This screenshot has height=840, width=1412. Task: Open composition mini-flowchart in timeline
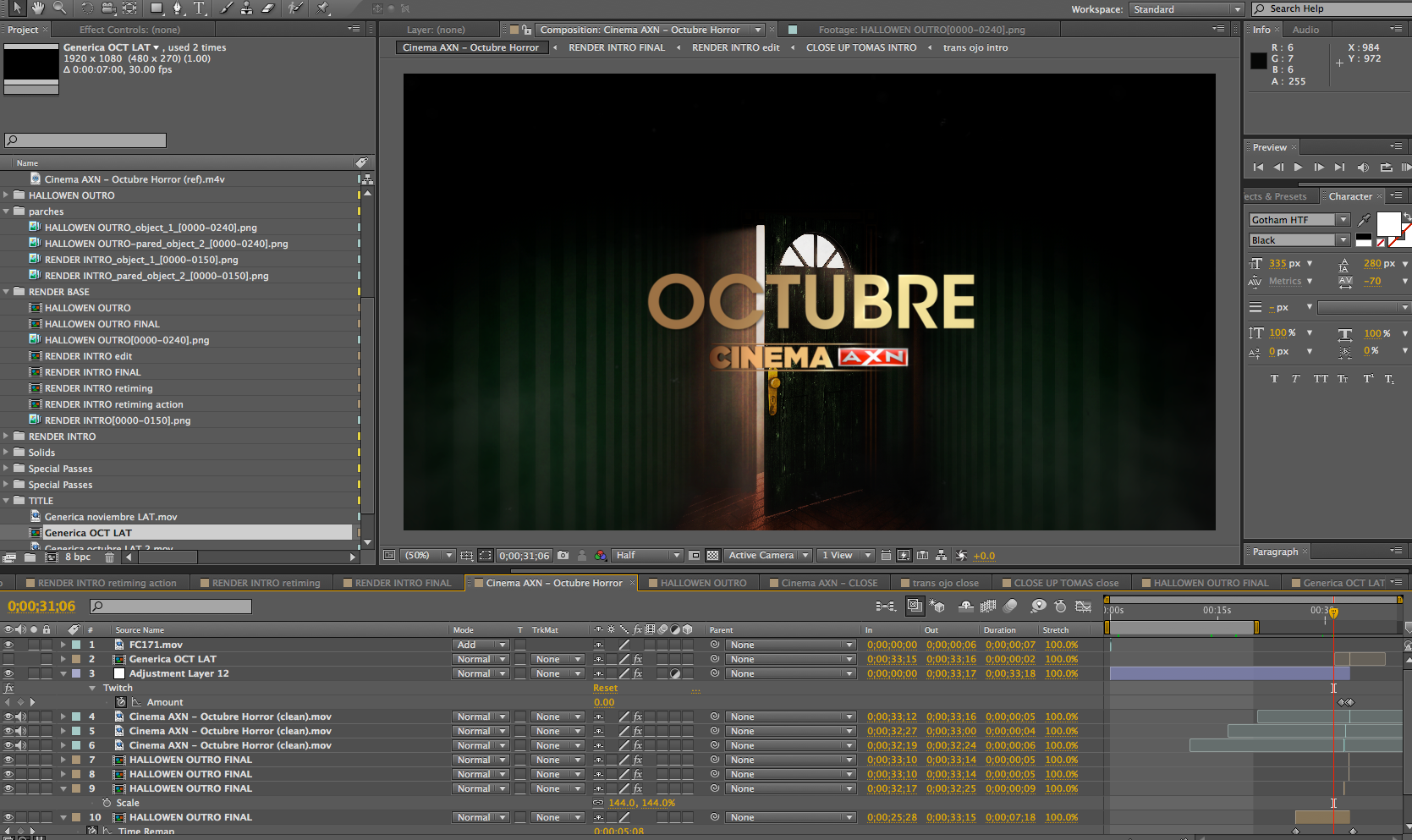pyautogui.click(x=886, y=606)
